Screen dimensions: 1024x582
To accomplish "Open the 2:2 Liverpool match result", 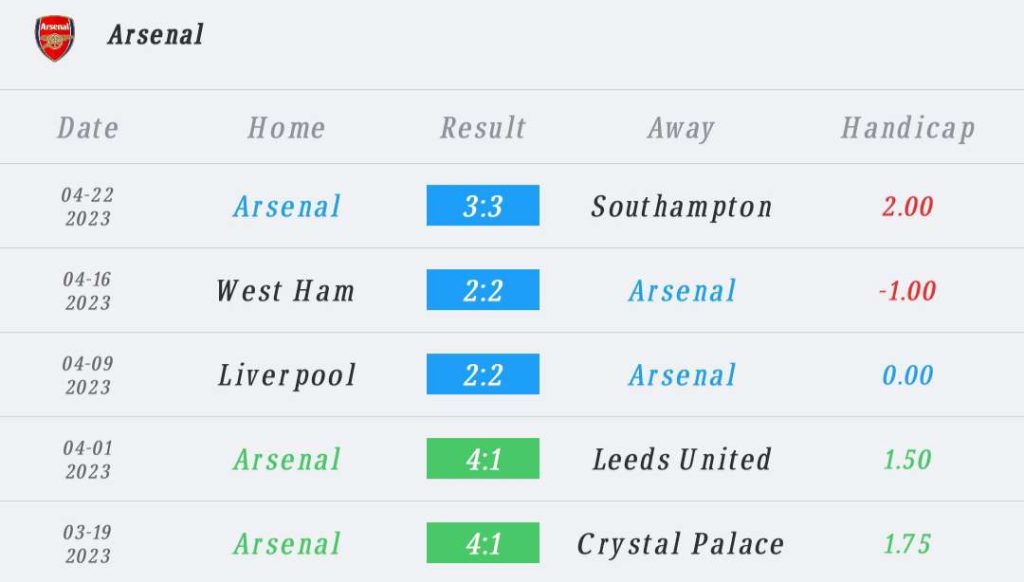I will [483, 375].
